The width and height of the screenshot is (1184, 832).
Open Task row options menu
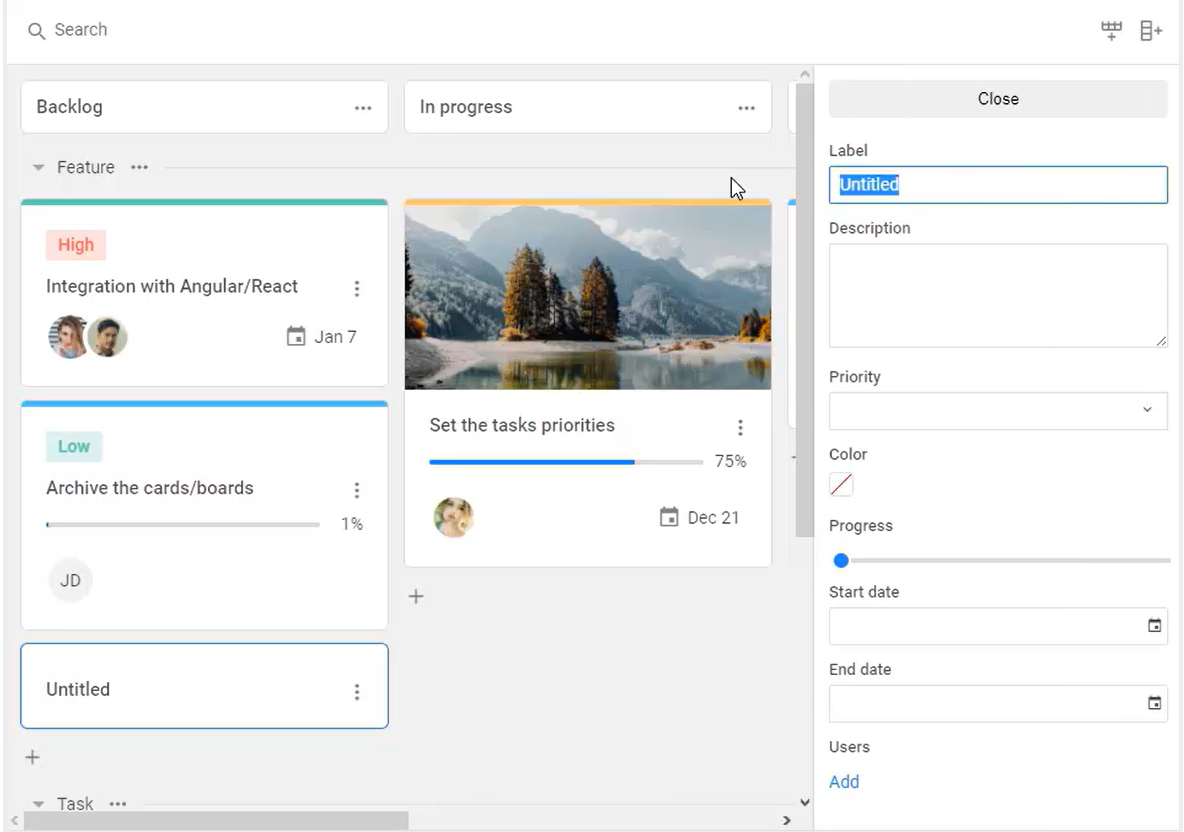pos(118,804)
